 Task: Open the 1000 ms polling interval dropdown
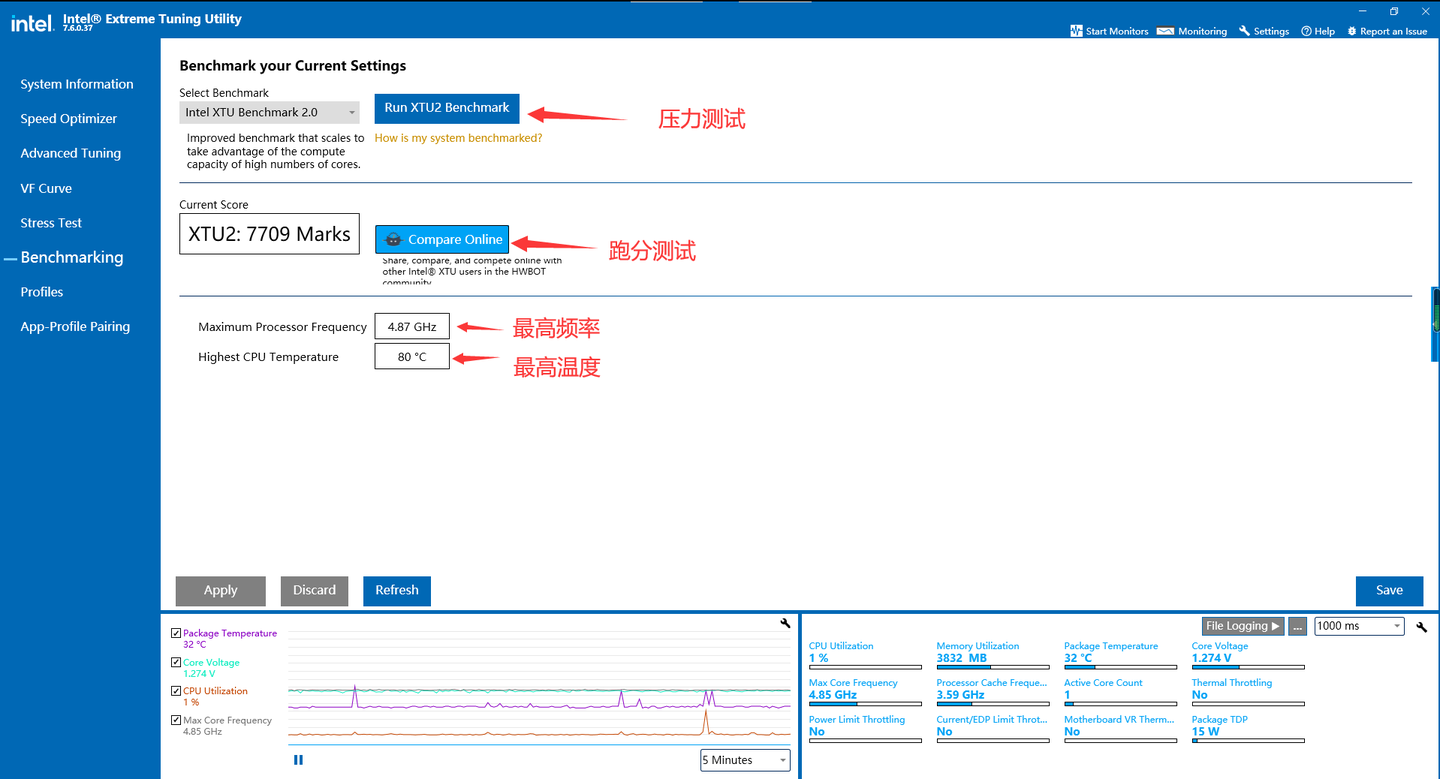1359,626
